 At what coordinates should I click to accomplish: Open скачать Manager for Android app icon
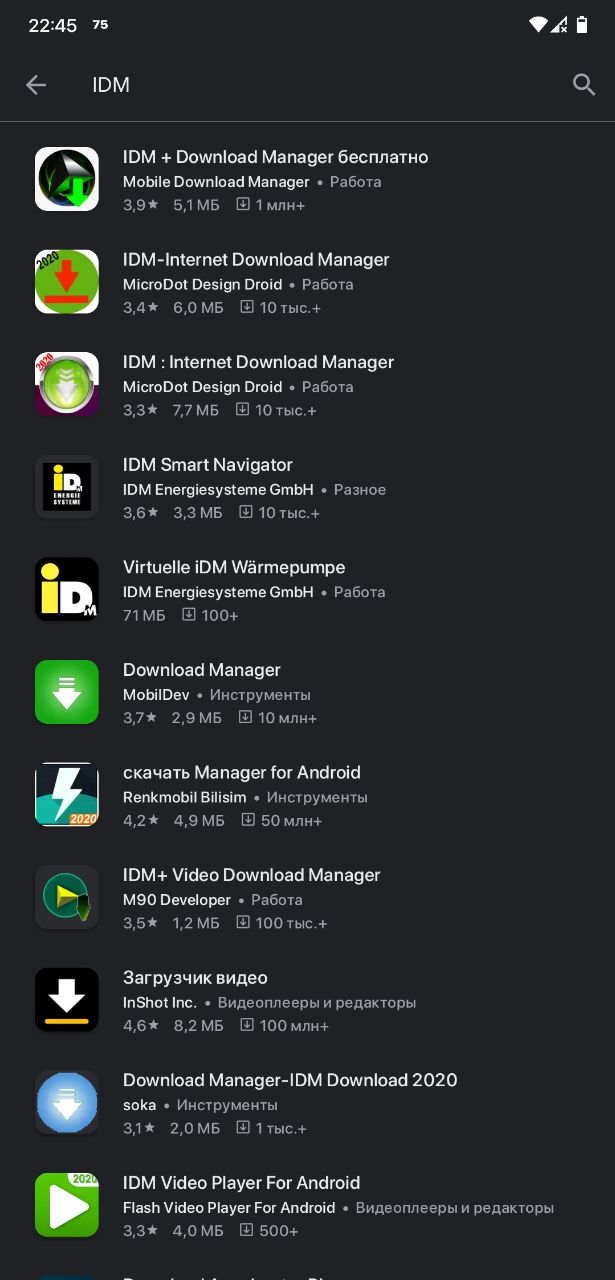pyautogui.click(x=67, y=794)
